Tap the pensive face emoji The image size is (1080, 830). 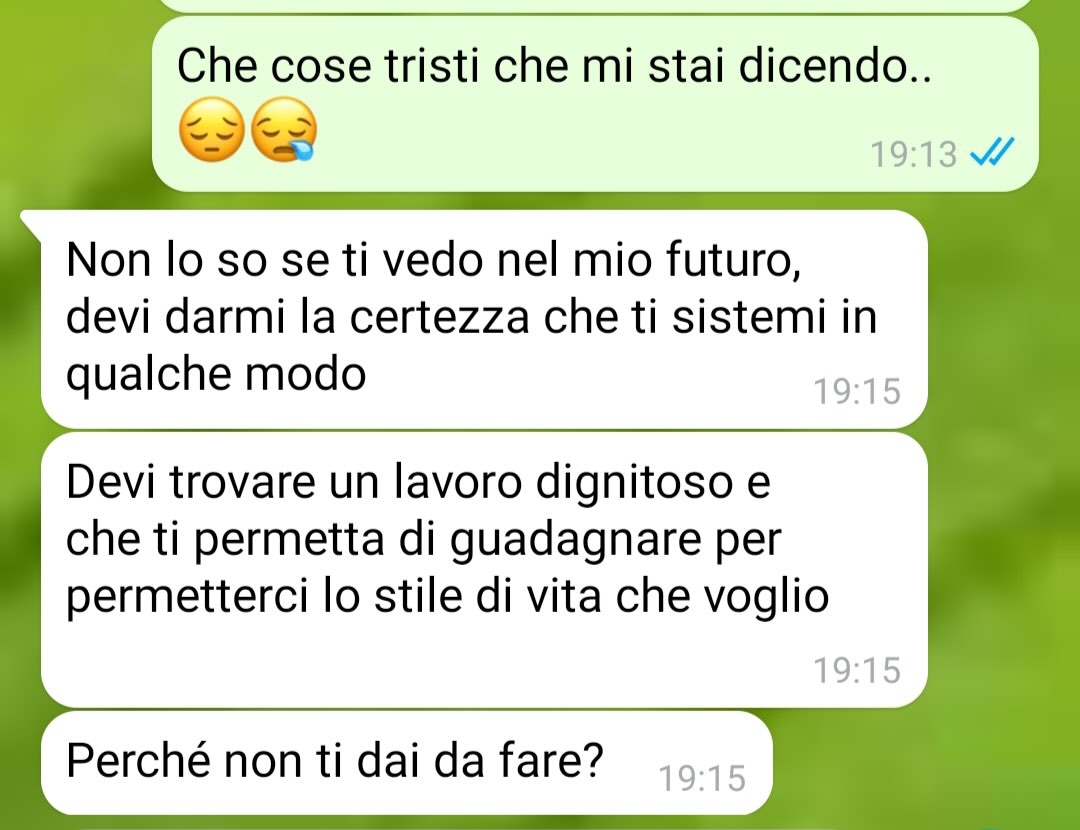(211, 129)
